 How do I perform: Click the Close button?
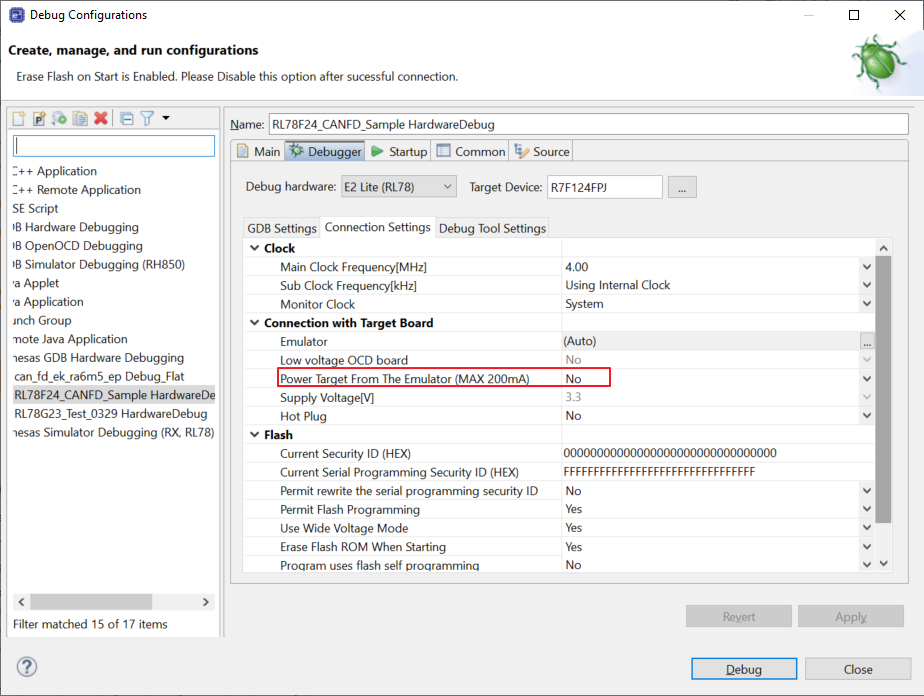[857, 669]
